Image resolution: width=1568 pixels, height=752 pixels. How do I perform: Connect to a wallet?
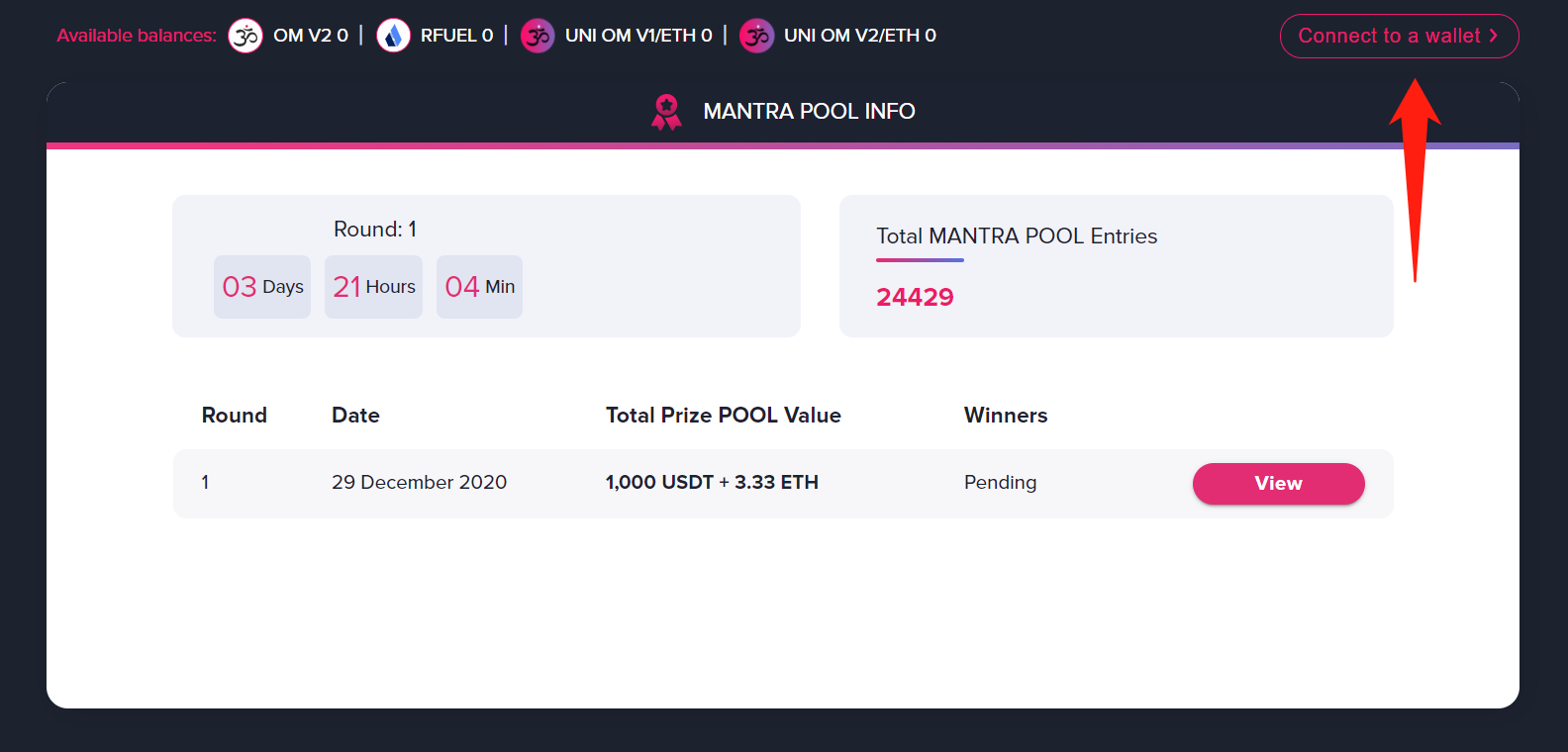click(x=1399, y=36)
